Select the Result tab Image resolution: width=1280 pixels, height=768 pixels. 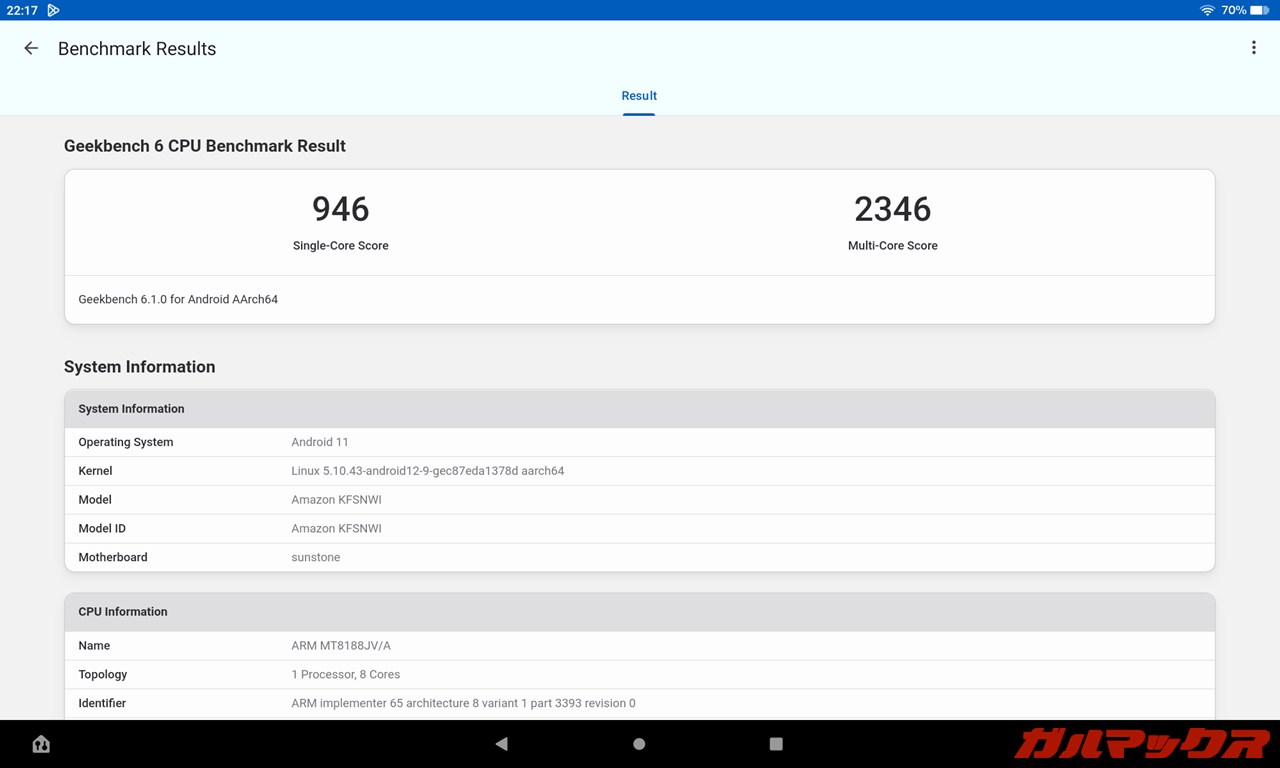tap(639, 96)
